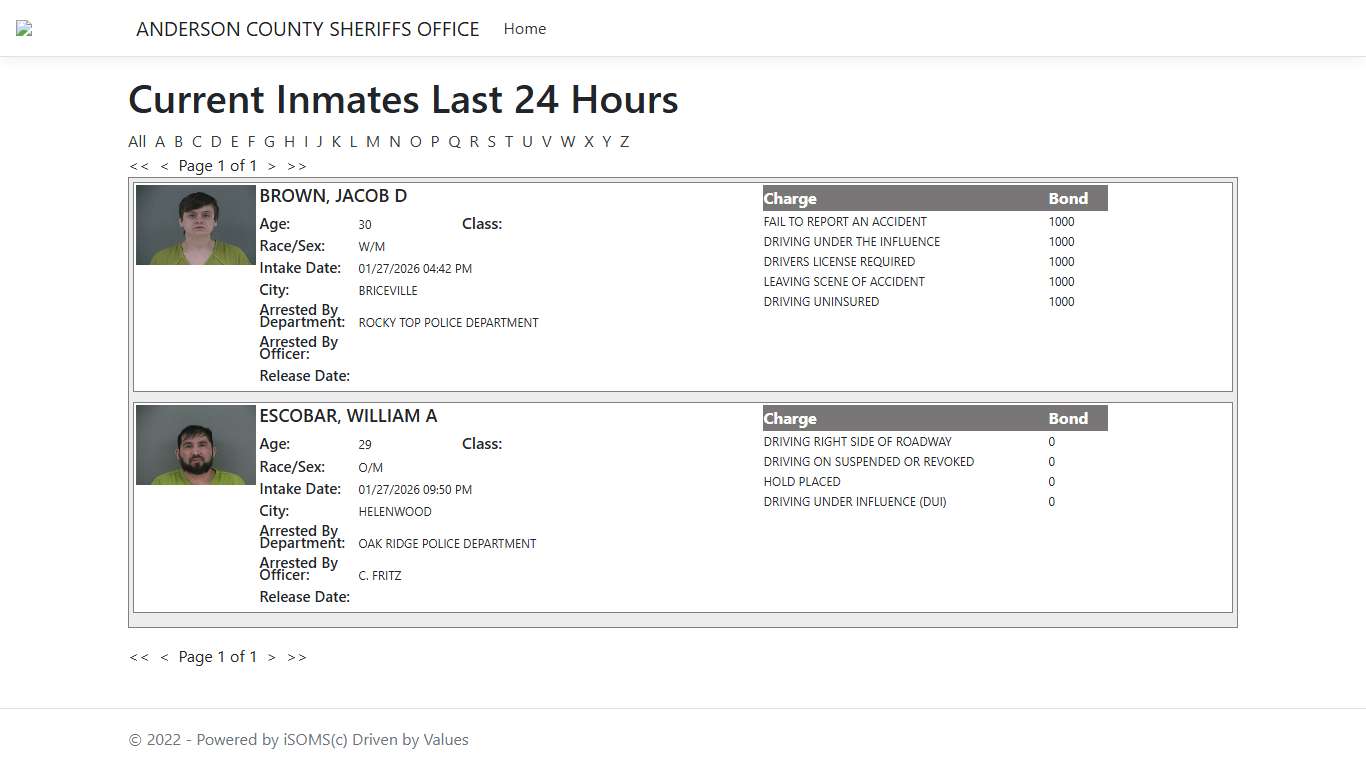The width and height of the screenshot is (1366, 768).
Task: Choose letter M in alphabet filter
Action: (372, 142)
